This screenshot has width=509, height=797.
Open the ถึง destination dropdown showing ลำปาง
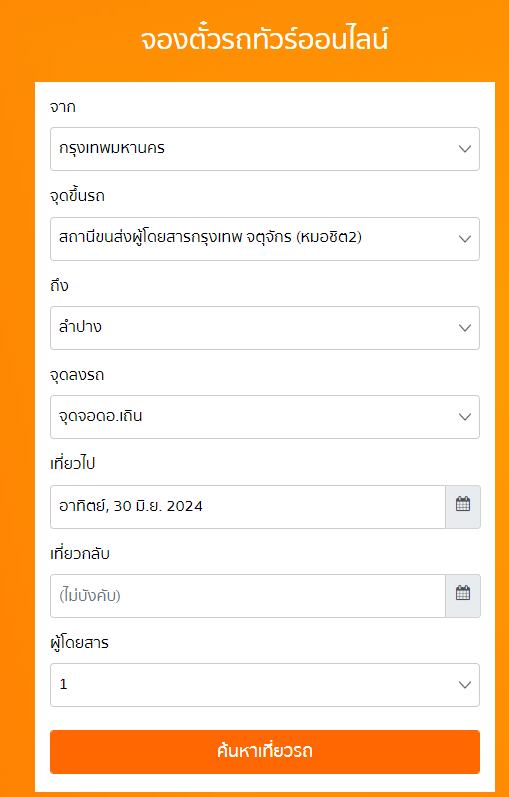click(x=265, y=328)
